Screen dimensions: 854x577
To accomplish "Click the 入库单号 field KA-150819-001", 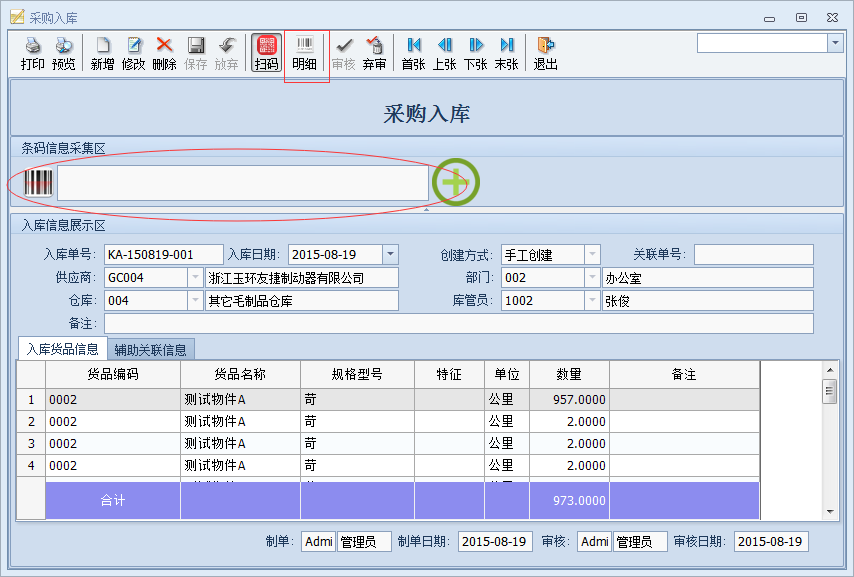I will coord(164,254).
